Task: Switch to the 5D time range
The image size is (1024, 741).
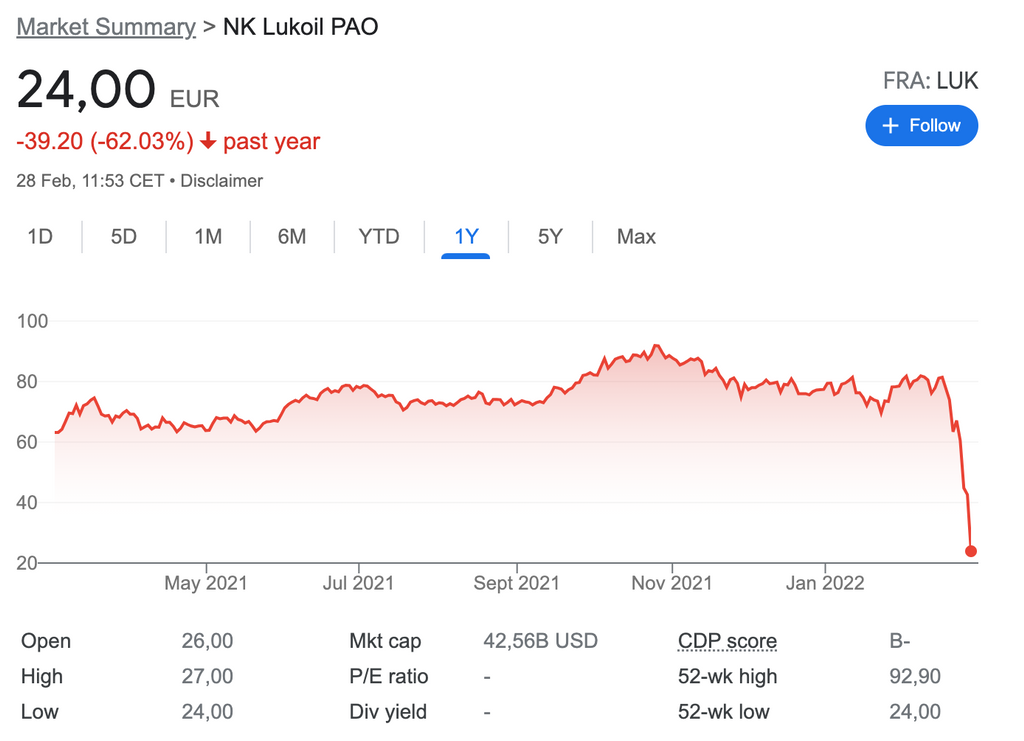Action: tap(123, 236)
